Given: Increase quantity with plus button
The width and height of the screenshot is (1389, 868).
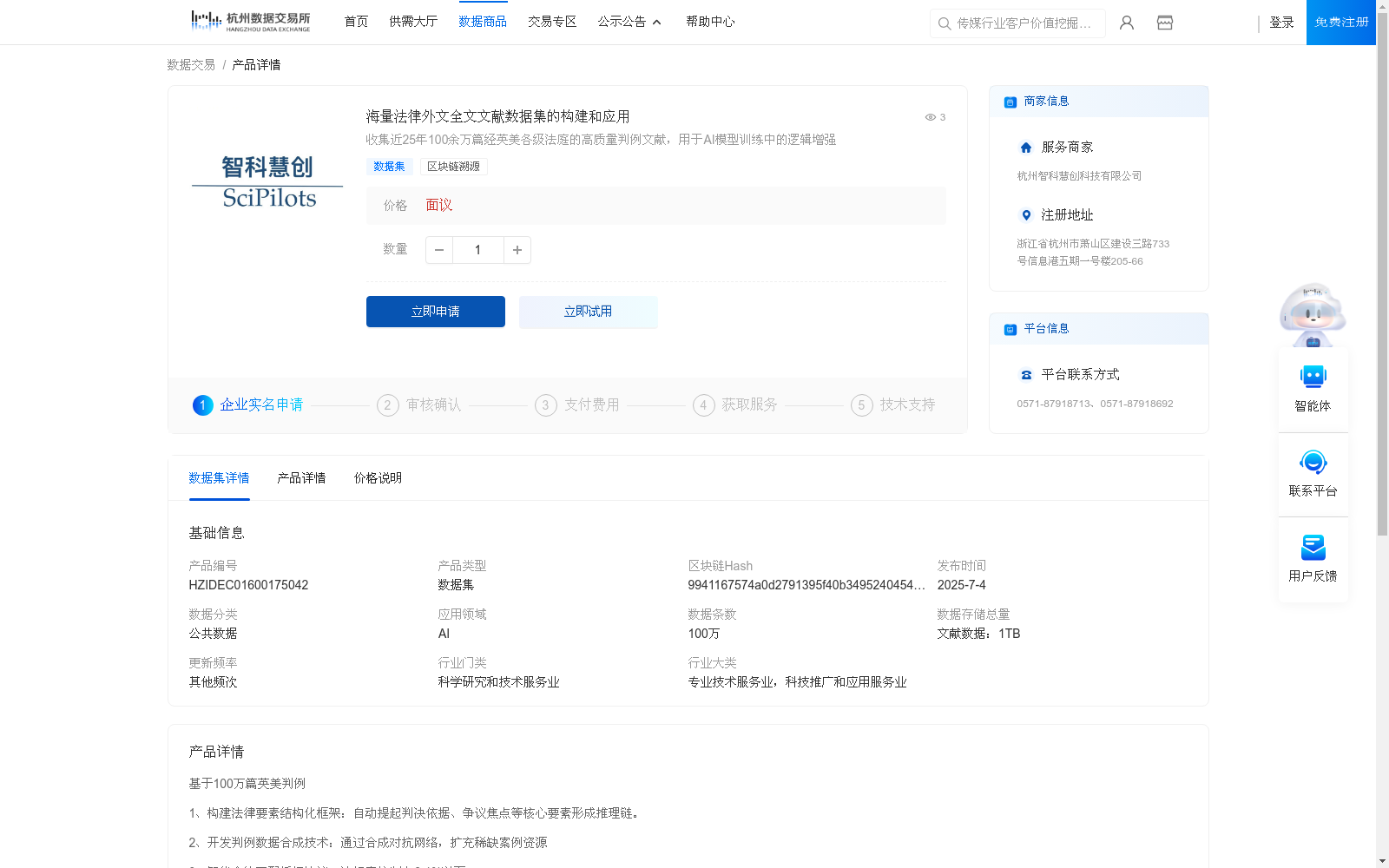Looking at the screenshot, I should pos(517,250).
